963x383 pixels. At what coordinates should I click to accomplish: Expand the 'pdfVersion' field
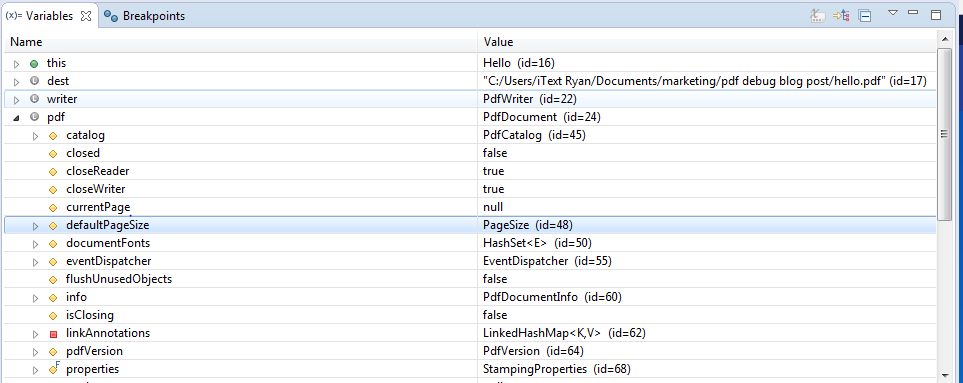click(36, 352)
